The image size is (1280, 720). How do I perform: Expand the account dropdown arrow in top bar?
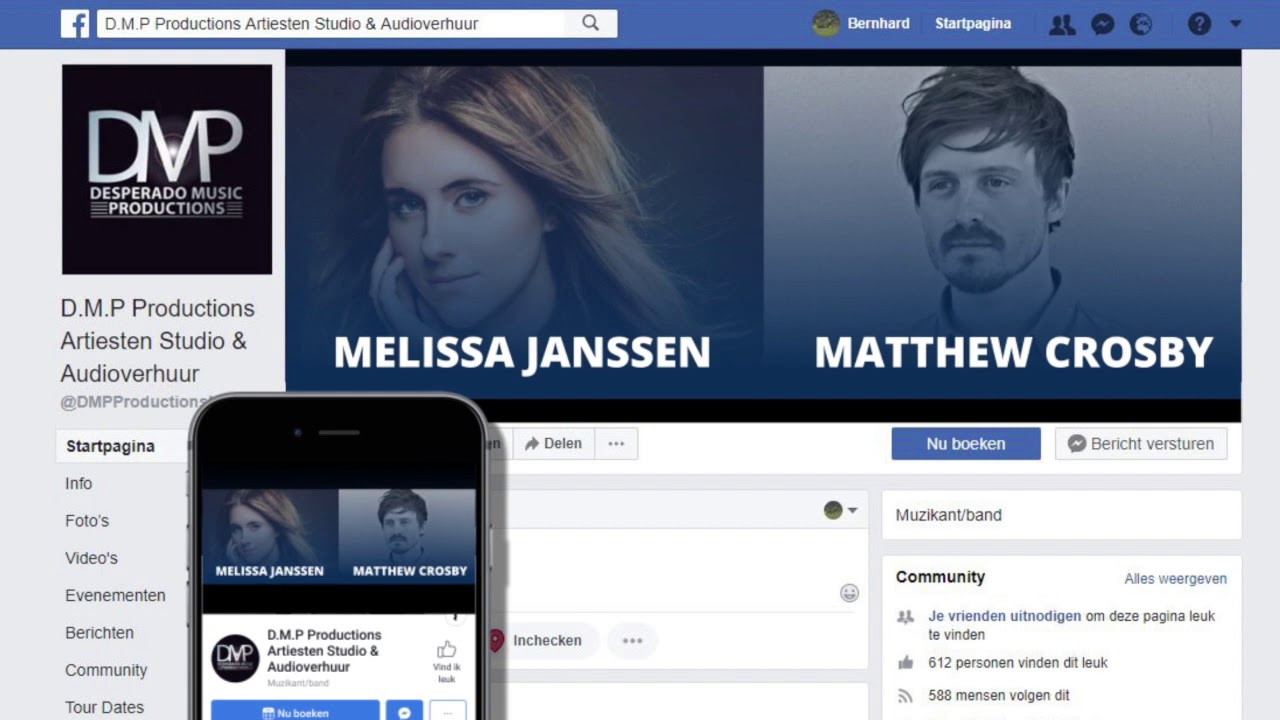pos(1236,23)
